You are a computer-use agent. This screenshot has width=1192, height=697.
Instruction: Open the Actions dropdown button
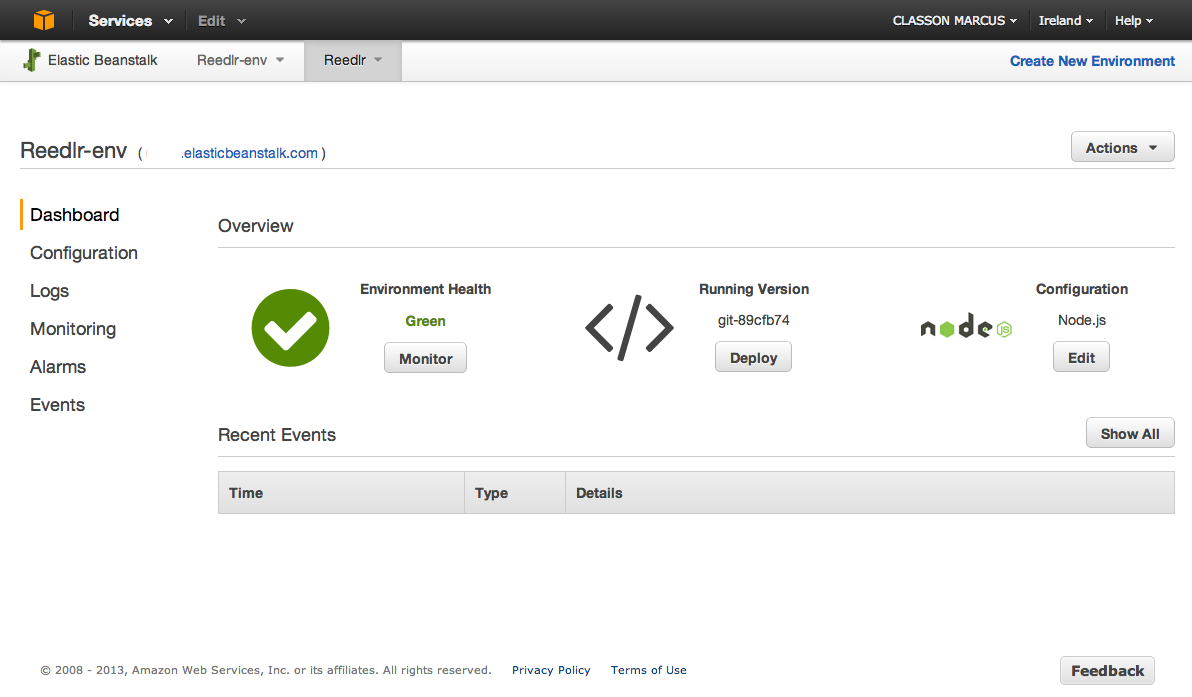[x=1122, y=147]
